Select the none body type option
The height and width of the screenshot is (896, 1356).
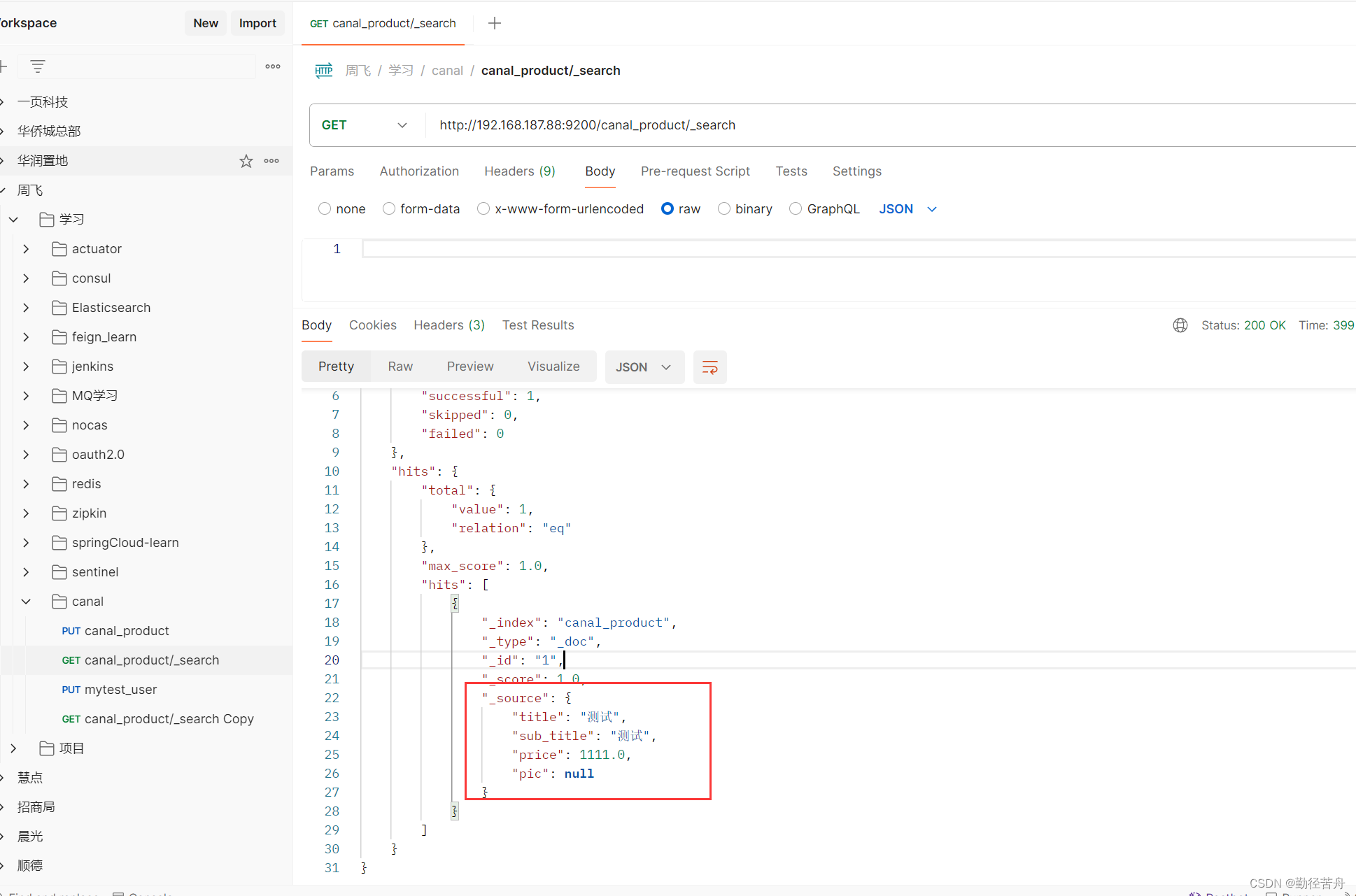(325, 209)
